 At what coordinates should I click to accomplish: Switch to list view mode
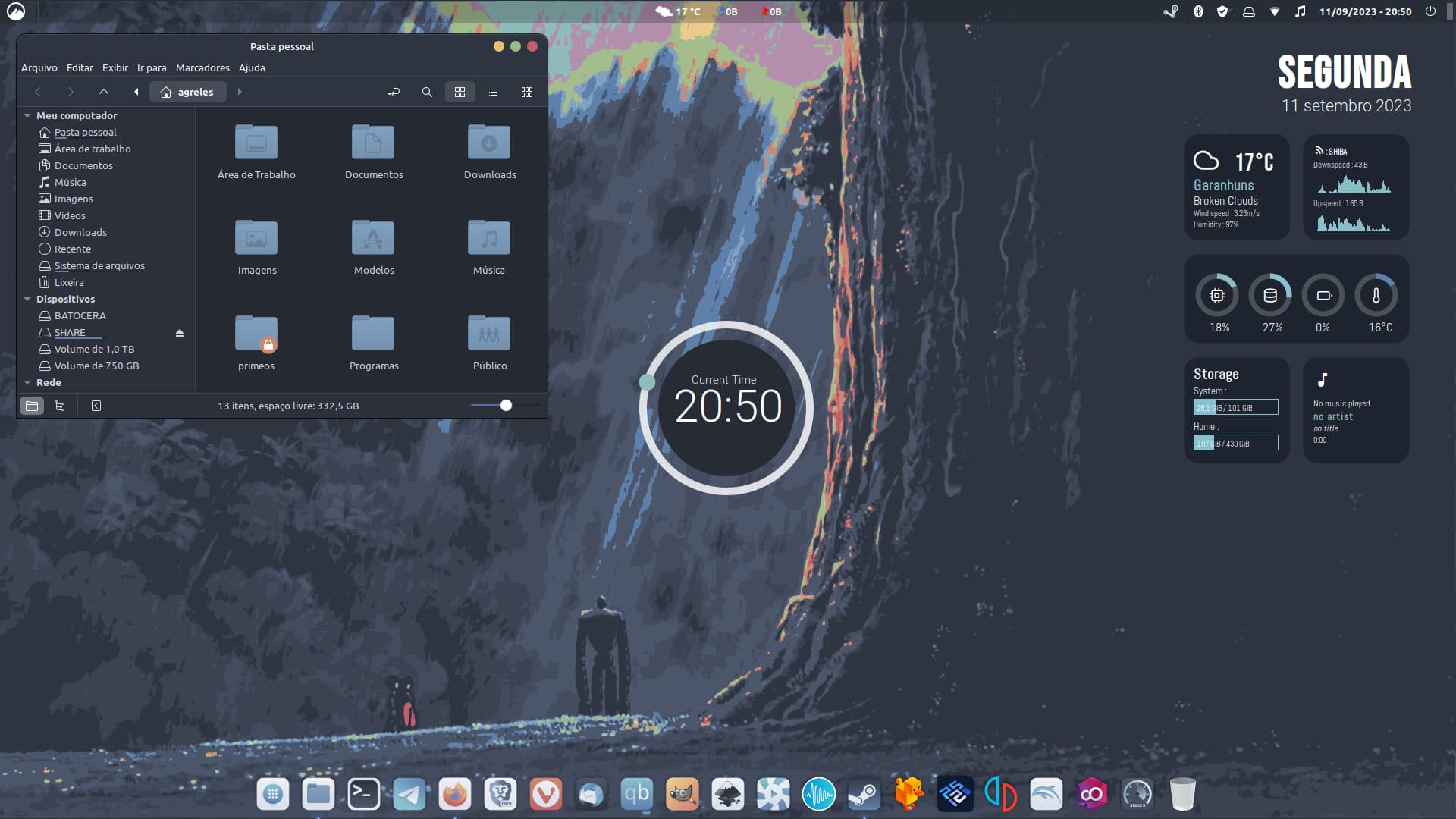tap(493, 92)
